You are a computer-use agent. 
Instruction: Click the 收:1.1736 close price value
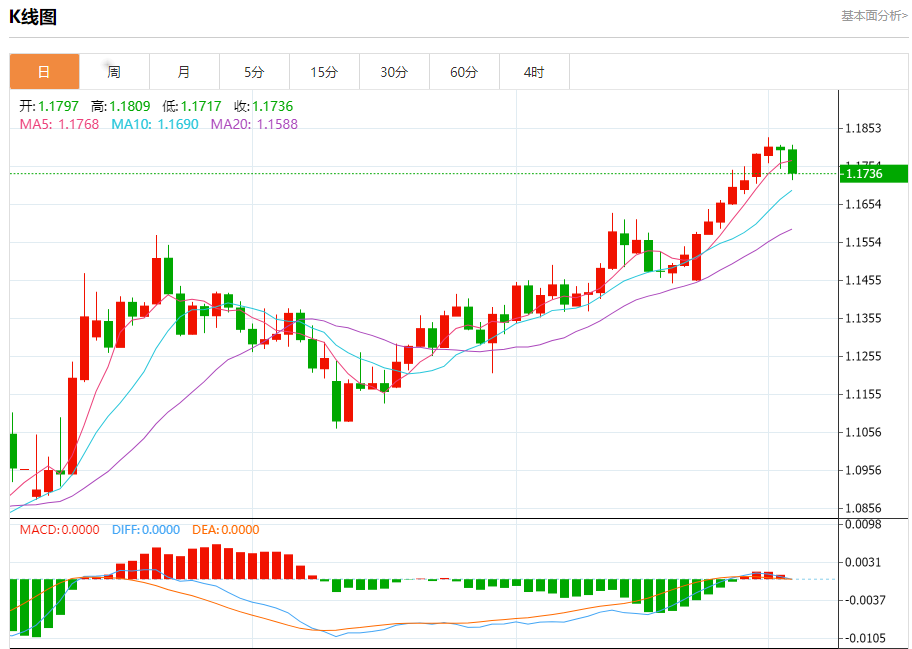click(263, 106)
